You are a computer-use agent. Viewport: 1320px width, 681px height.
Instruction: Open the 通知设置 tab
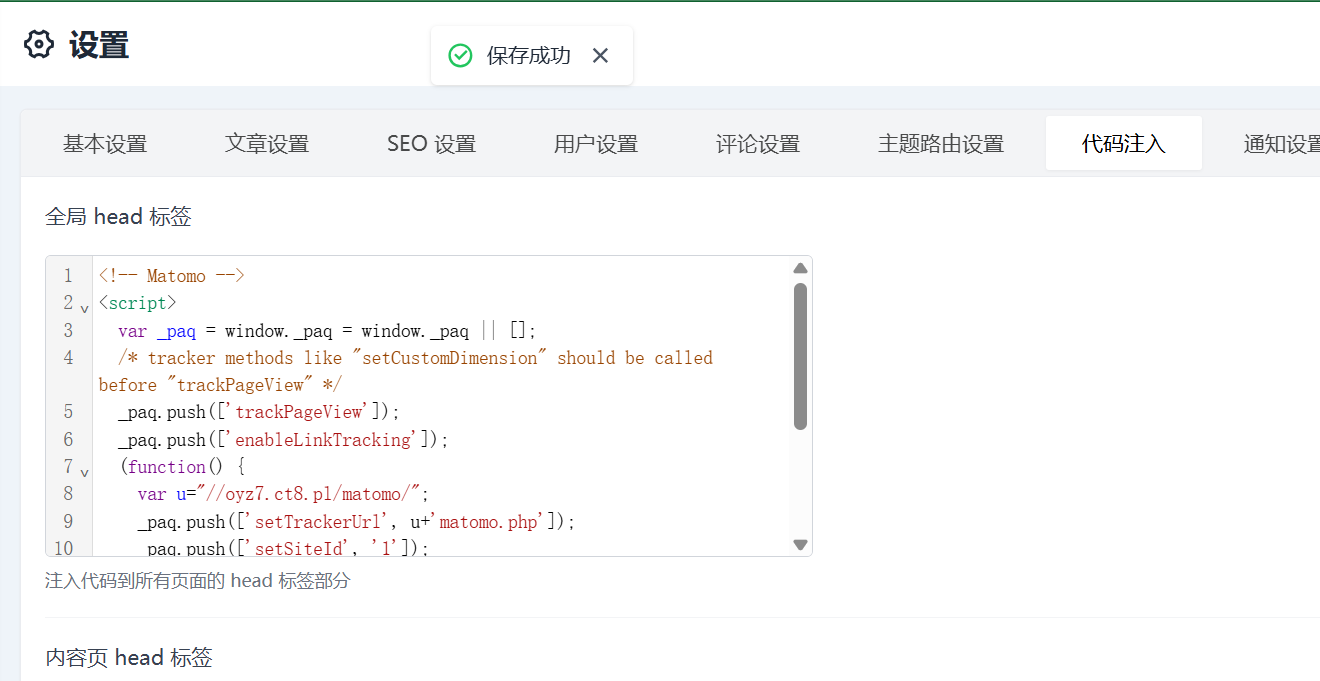click(x=1281, y=144)
